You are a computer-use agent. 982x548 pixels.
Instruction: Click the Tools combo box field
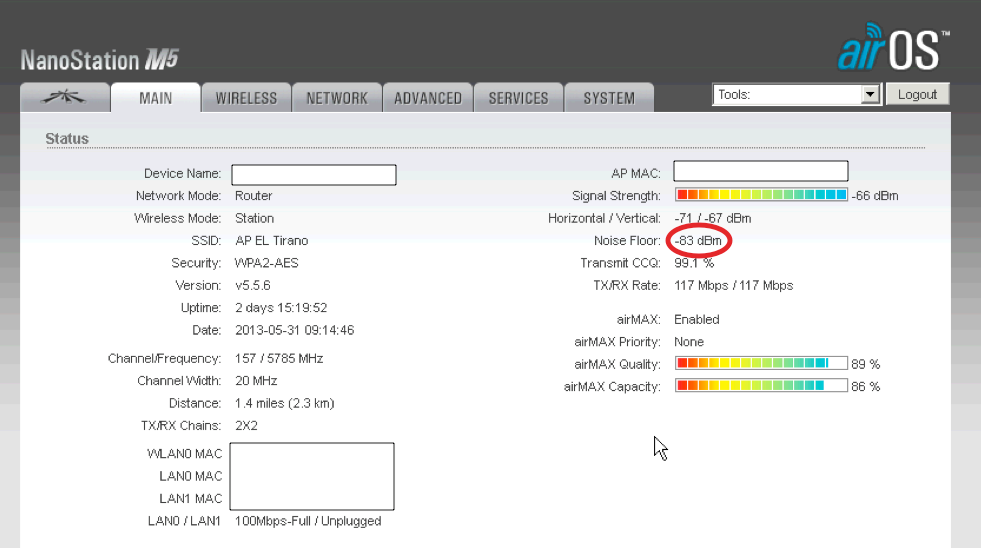pos(786,95)
